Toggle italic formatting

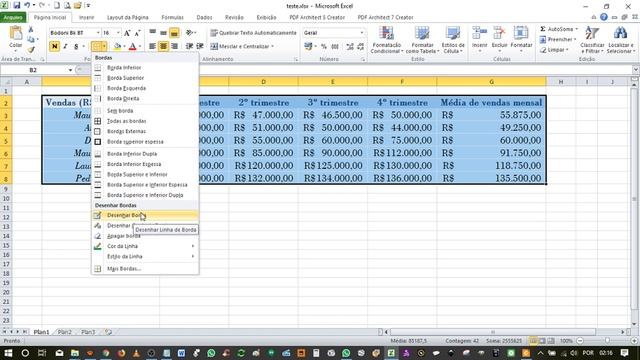pos(65,47)
